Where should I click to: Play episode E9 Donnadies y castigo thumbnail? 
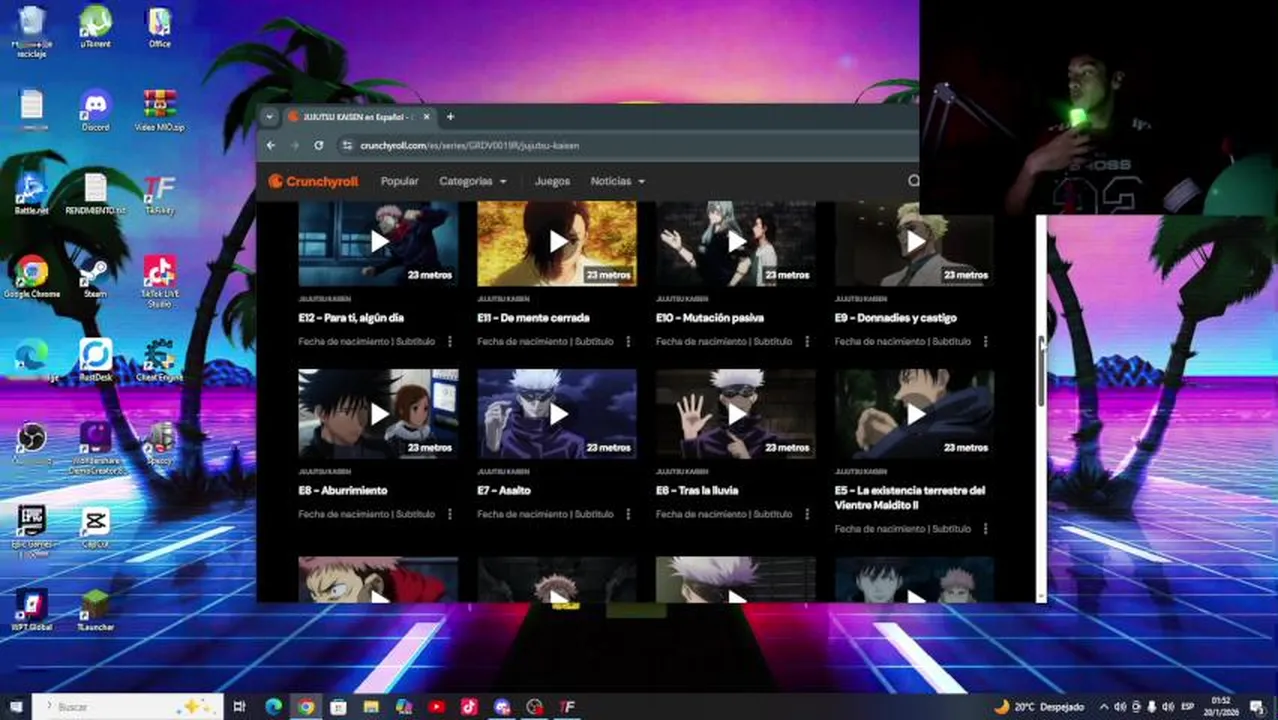pos(915,243)
